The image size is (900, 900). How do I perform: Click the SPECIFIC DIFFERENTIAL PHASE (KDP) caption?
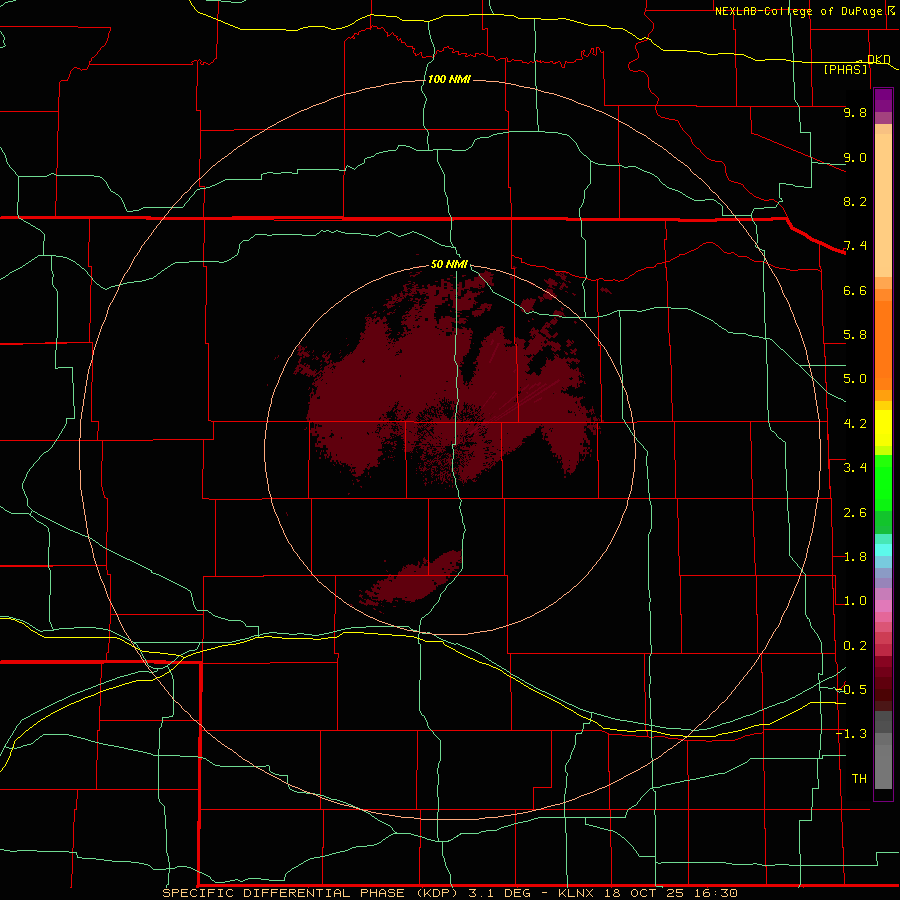tap(310, 893)
